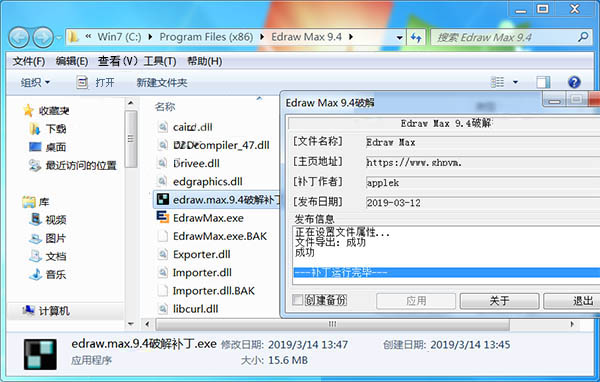Expand the arrow after Program Files (x86)
Screen dimensions: 600x382
pyautogui.click(x=262, y=37)
